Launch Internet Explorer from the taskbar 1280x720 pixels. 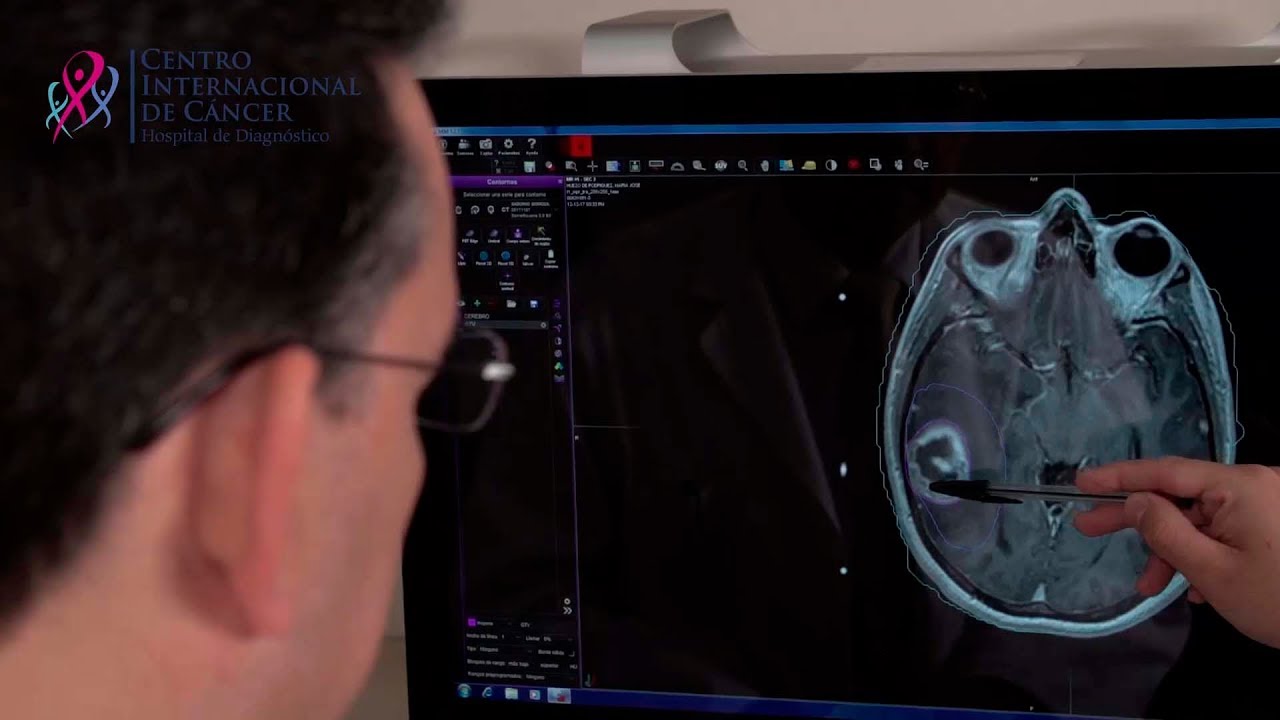487,692
